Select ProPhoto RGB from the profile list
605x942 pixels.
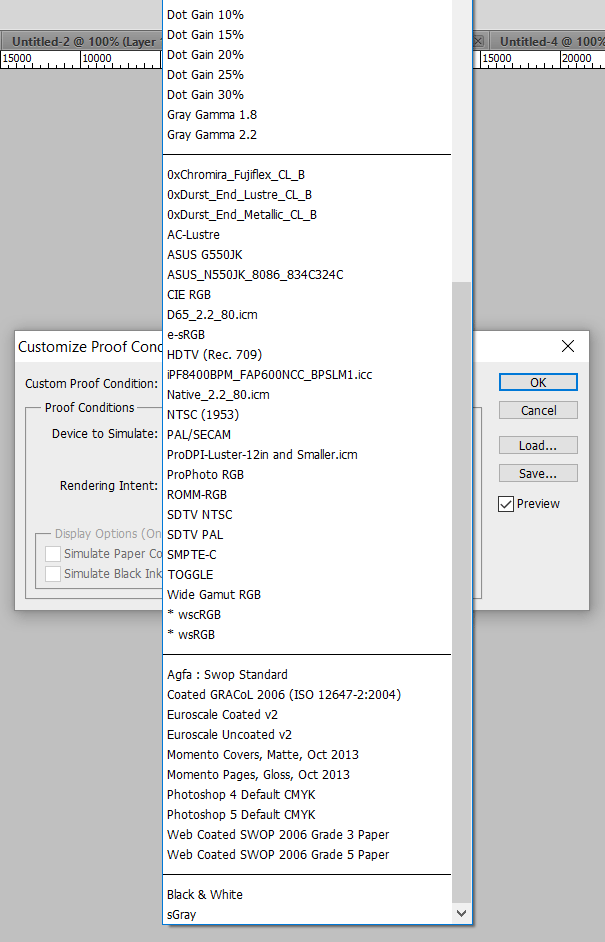205,474
